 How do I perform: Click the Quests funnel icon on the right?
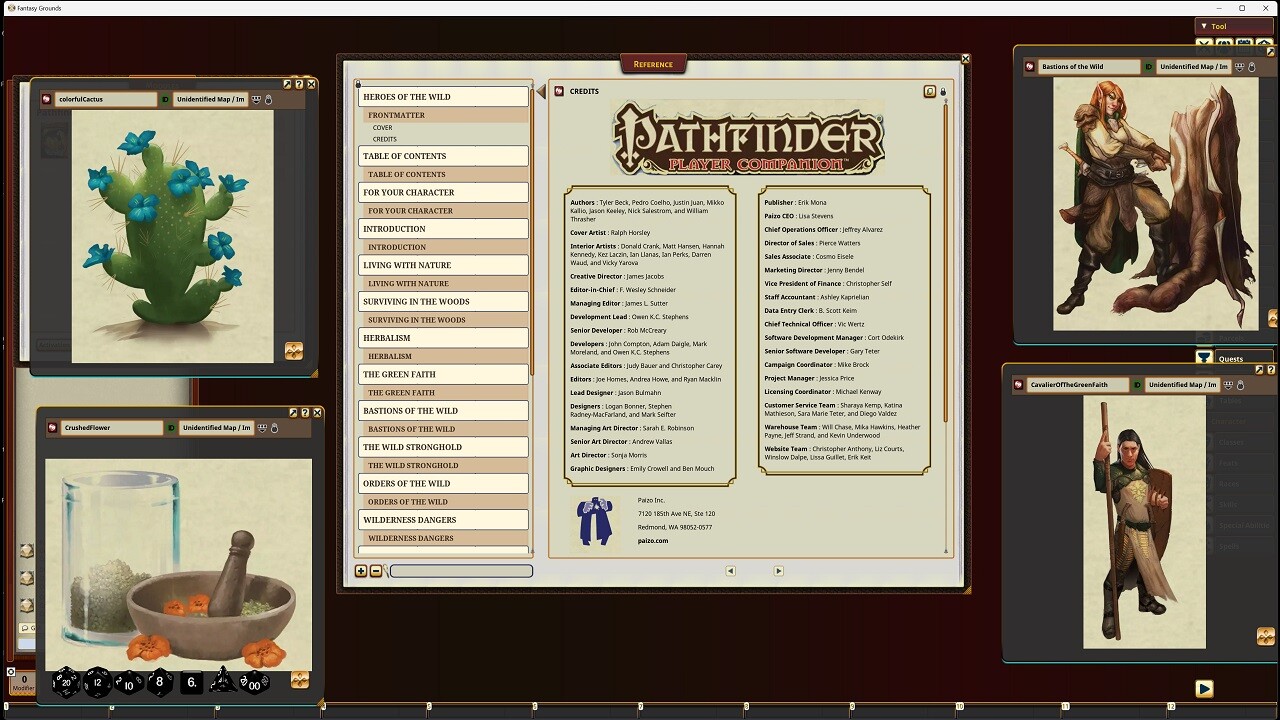(x=1203, y=358)
